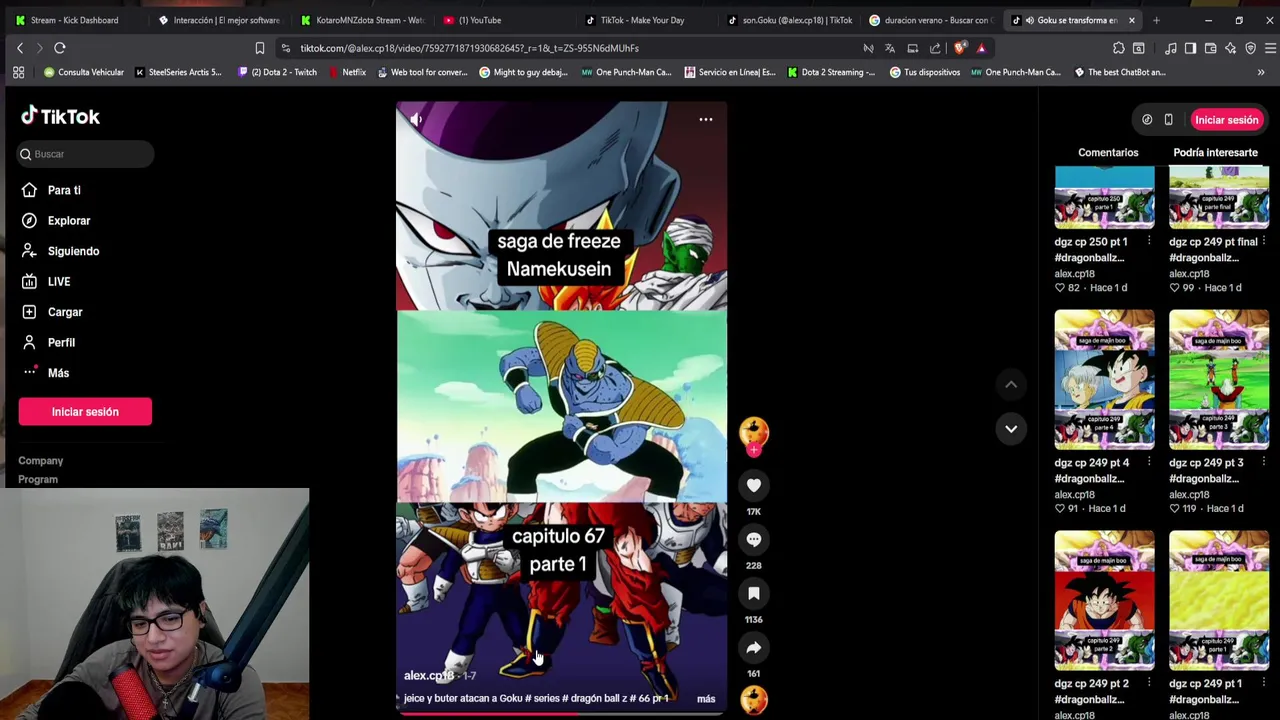Click the sidebar Iniciar sesión button
The height and width of the screenshot is (720, 1280).
[x=85, y=412]
